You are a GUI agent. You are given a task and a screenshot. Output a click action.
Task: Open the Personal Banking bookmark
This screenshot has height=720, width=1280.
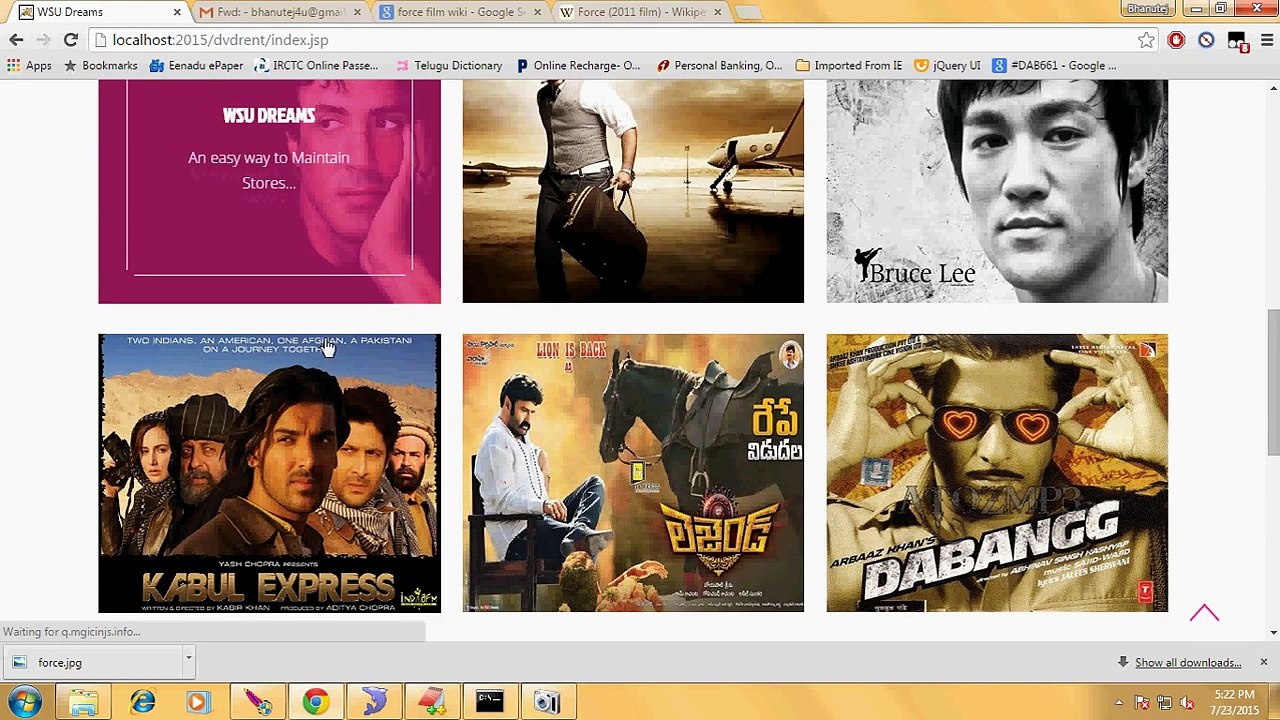coord(719,65)
